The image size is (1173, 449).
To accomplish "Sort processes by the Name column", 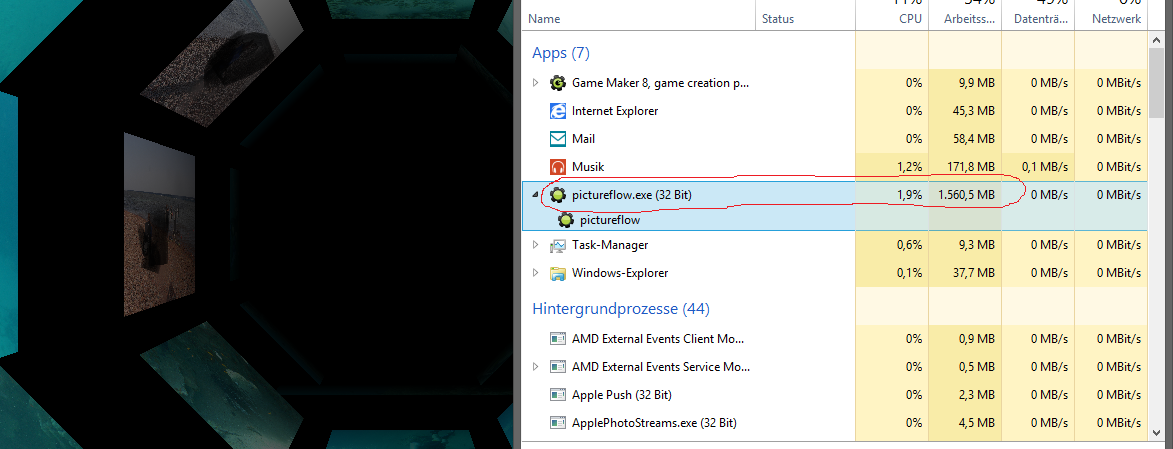I will [x=544, y=19].
